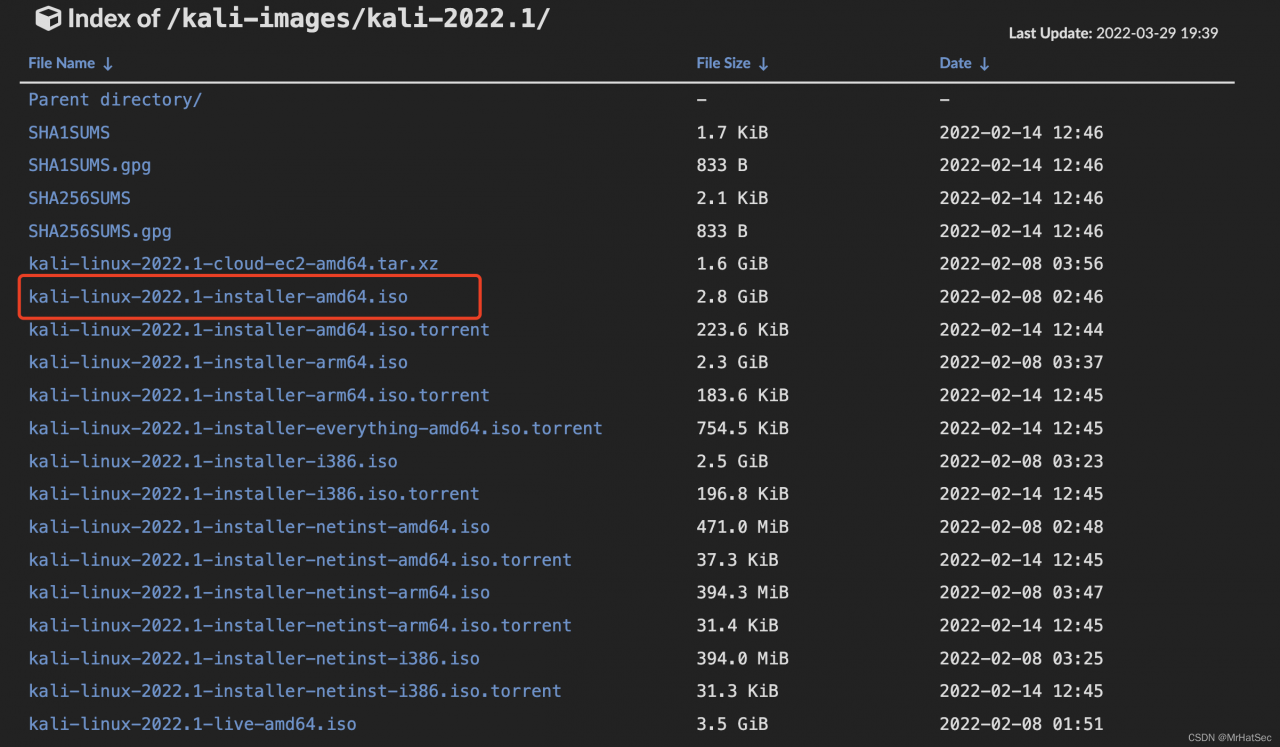This screenshot has width=1280, height=747.
Task: Click the cube icon beside Index of
Action: click(x=47, y=18)
